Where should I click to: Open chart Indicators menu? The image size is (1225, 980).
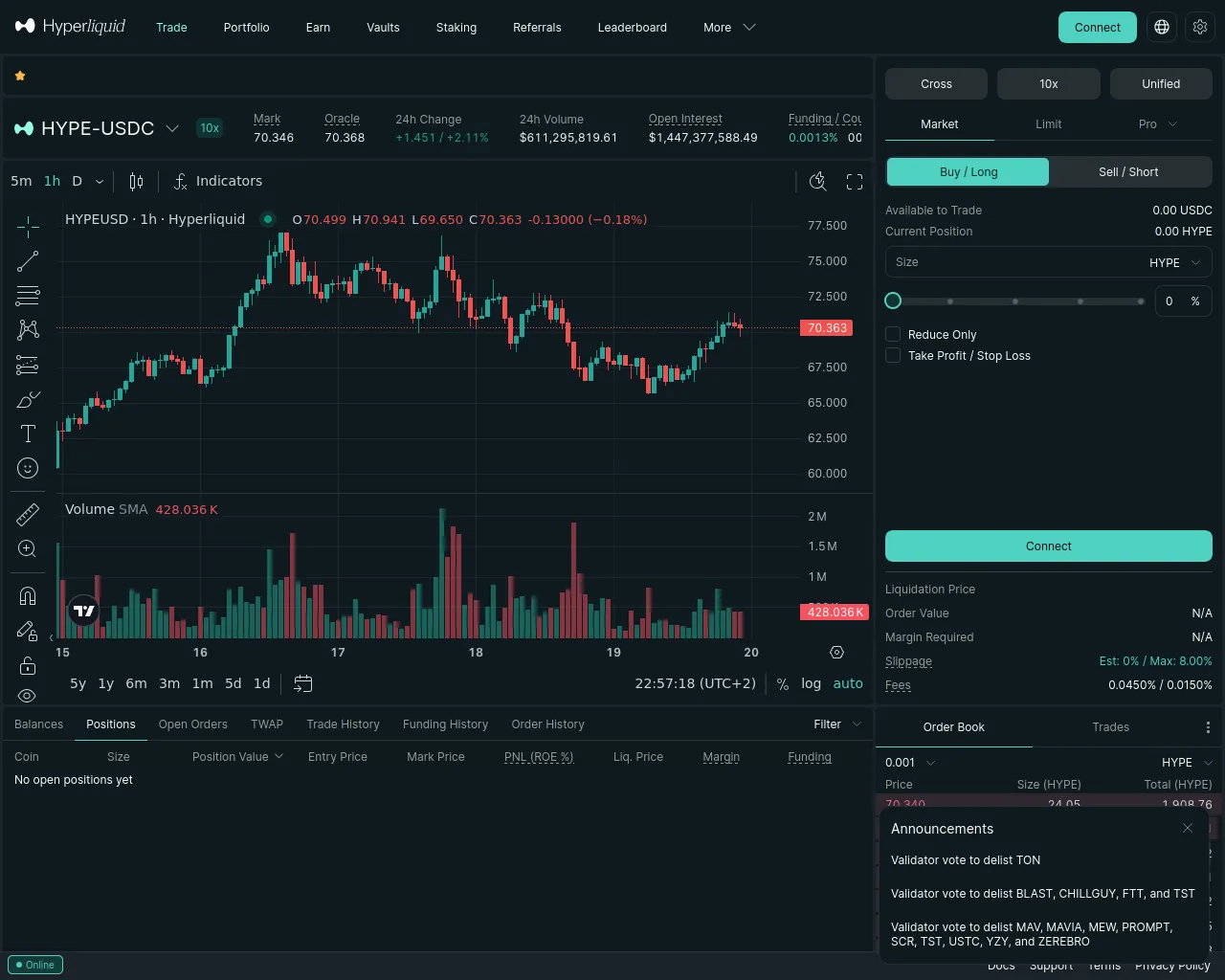pos(217,181)
